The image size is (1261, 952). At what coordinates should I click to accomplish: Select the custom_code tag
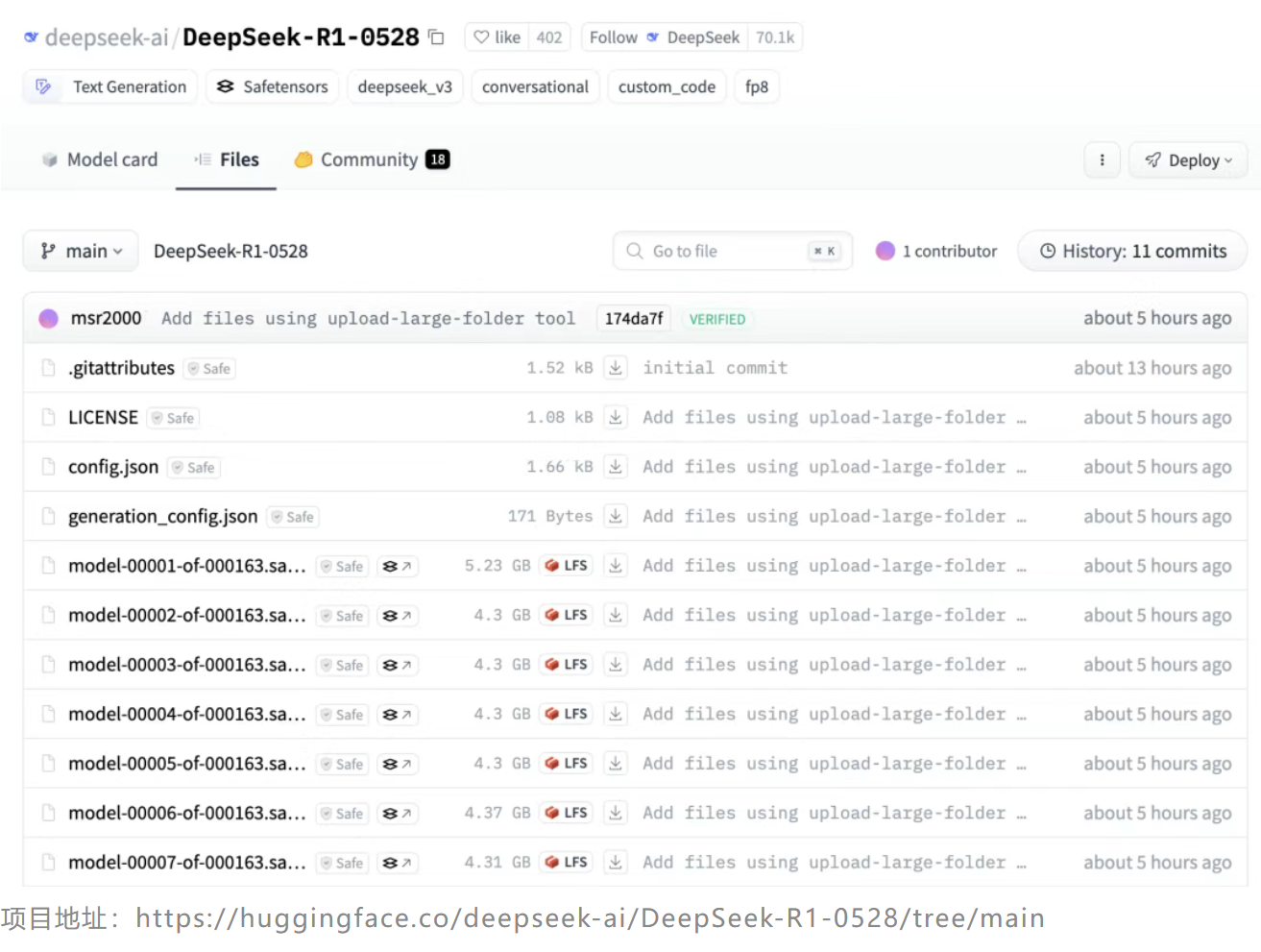tap(667, 86)
